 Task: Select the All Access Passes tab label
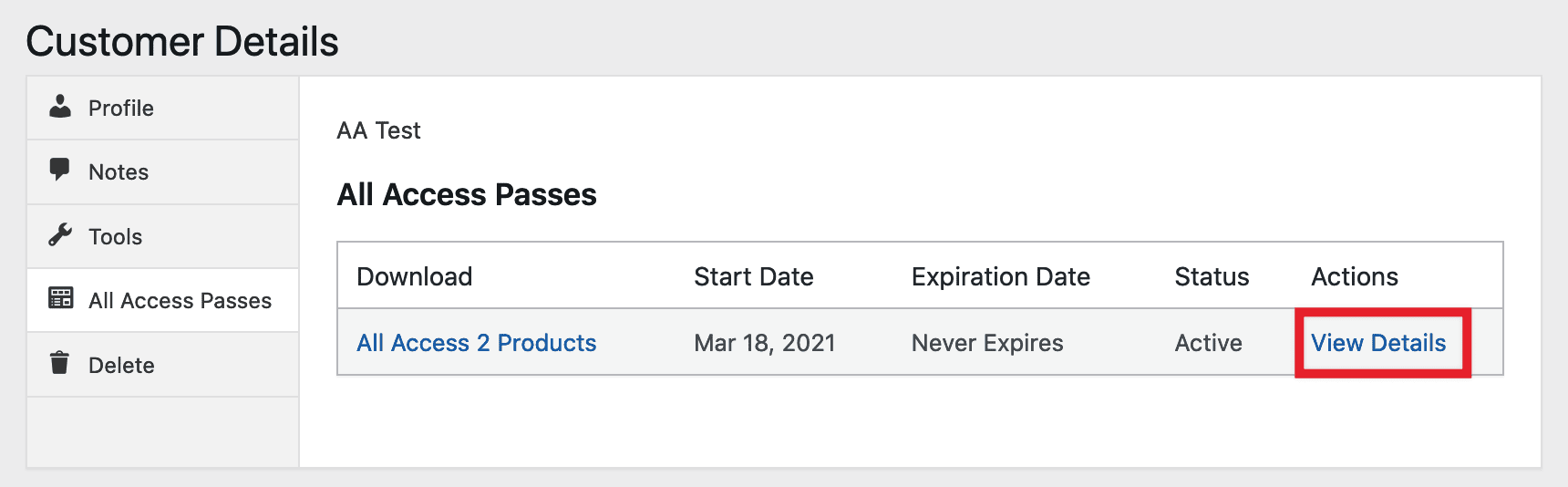click(181, 301)
